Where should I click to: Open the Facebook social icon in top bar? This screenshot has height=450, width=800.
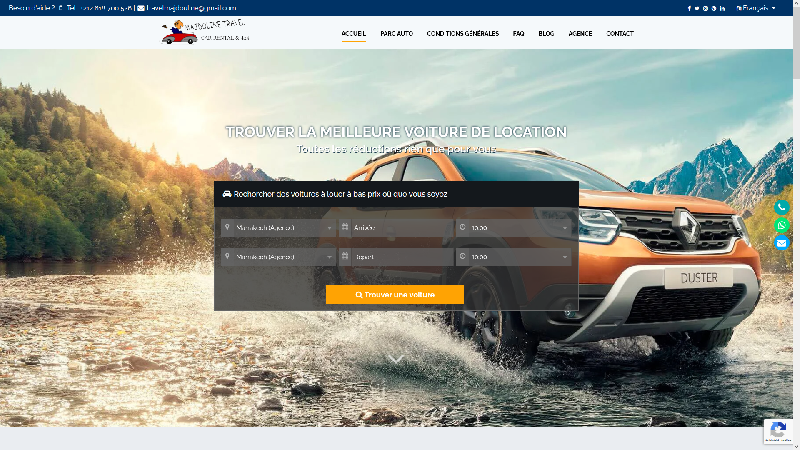[689, 8]
